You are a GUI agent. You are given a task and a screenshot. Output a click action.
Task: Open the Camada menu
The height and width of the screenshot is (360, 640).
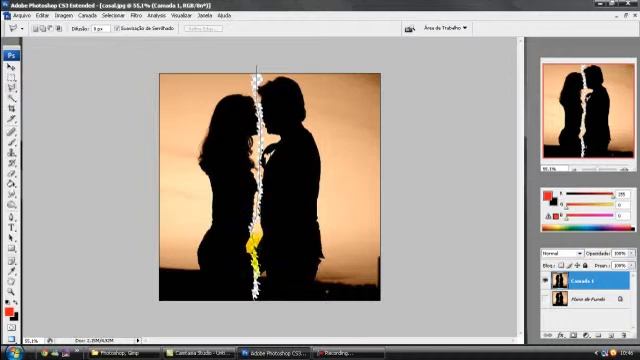(x=87, y=16)
